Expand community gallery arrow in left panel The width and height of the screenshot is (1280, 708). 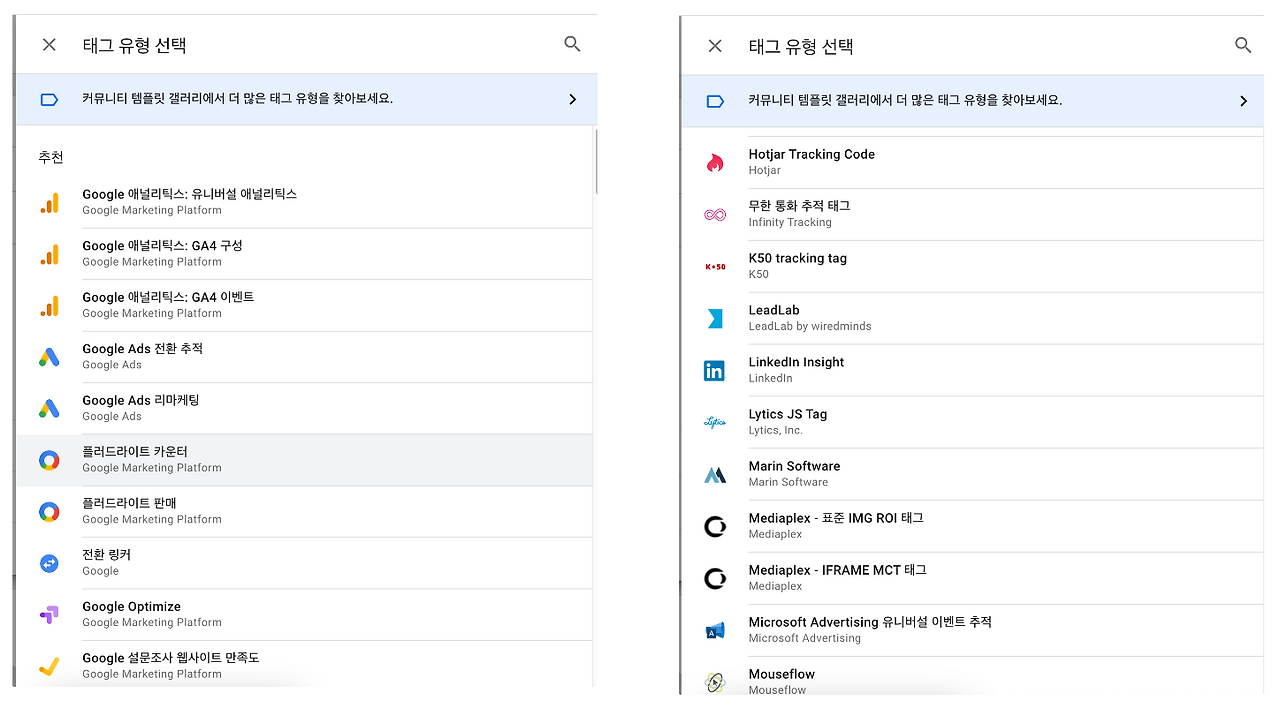(572, 99)
